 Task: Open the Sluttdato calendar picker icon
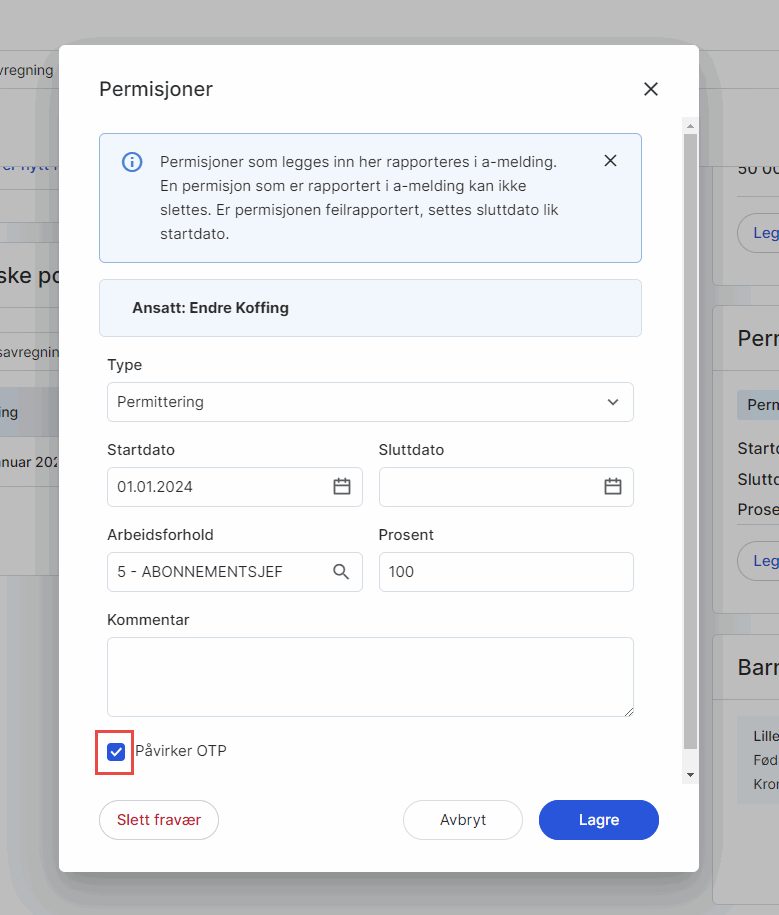[613, 487]
